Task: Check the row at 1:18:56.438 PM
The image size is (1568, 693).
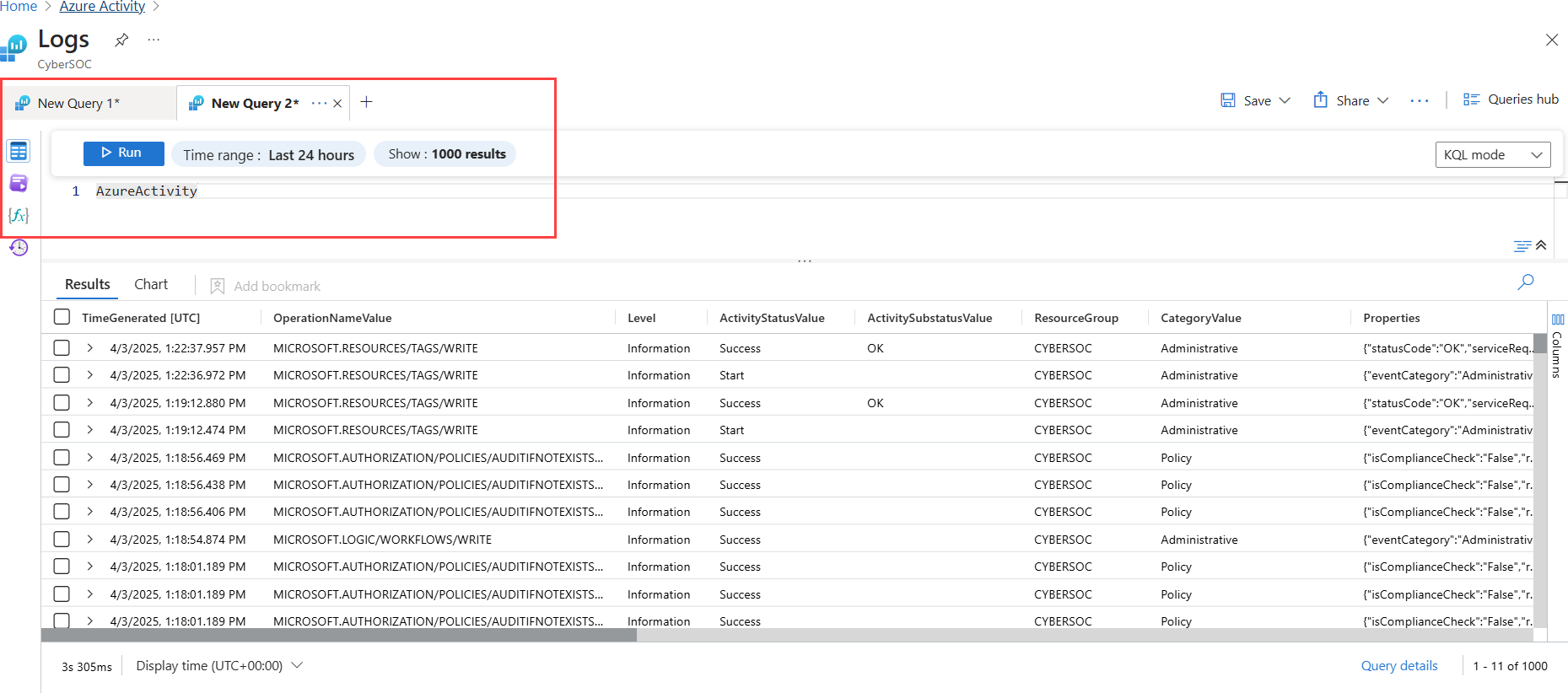Action: [62, 484]
